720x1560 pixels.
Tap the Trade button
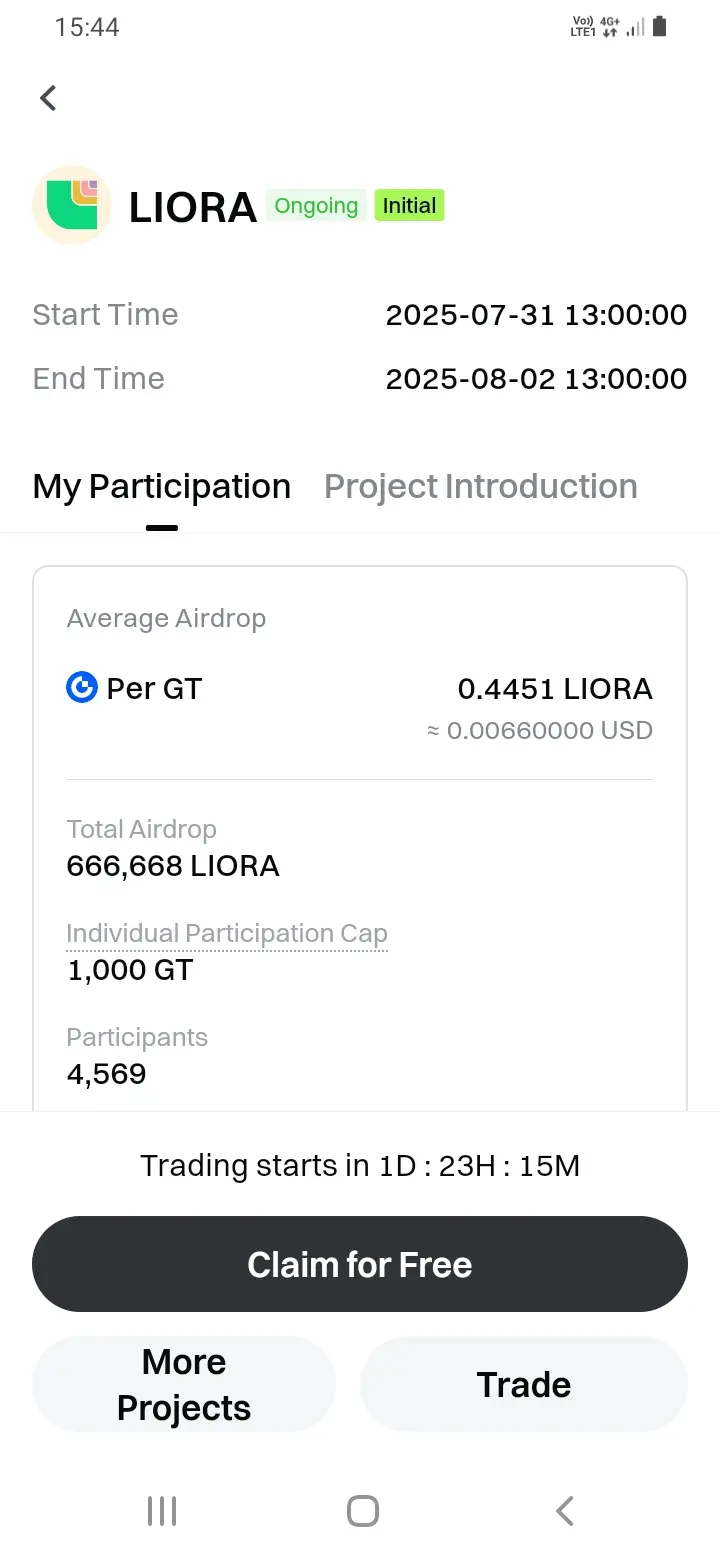pyautogui.click(x=524, y=1384)
